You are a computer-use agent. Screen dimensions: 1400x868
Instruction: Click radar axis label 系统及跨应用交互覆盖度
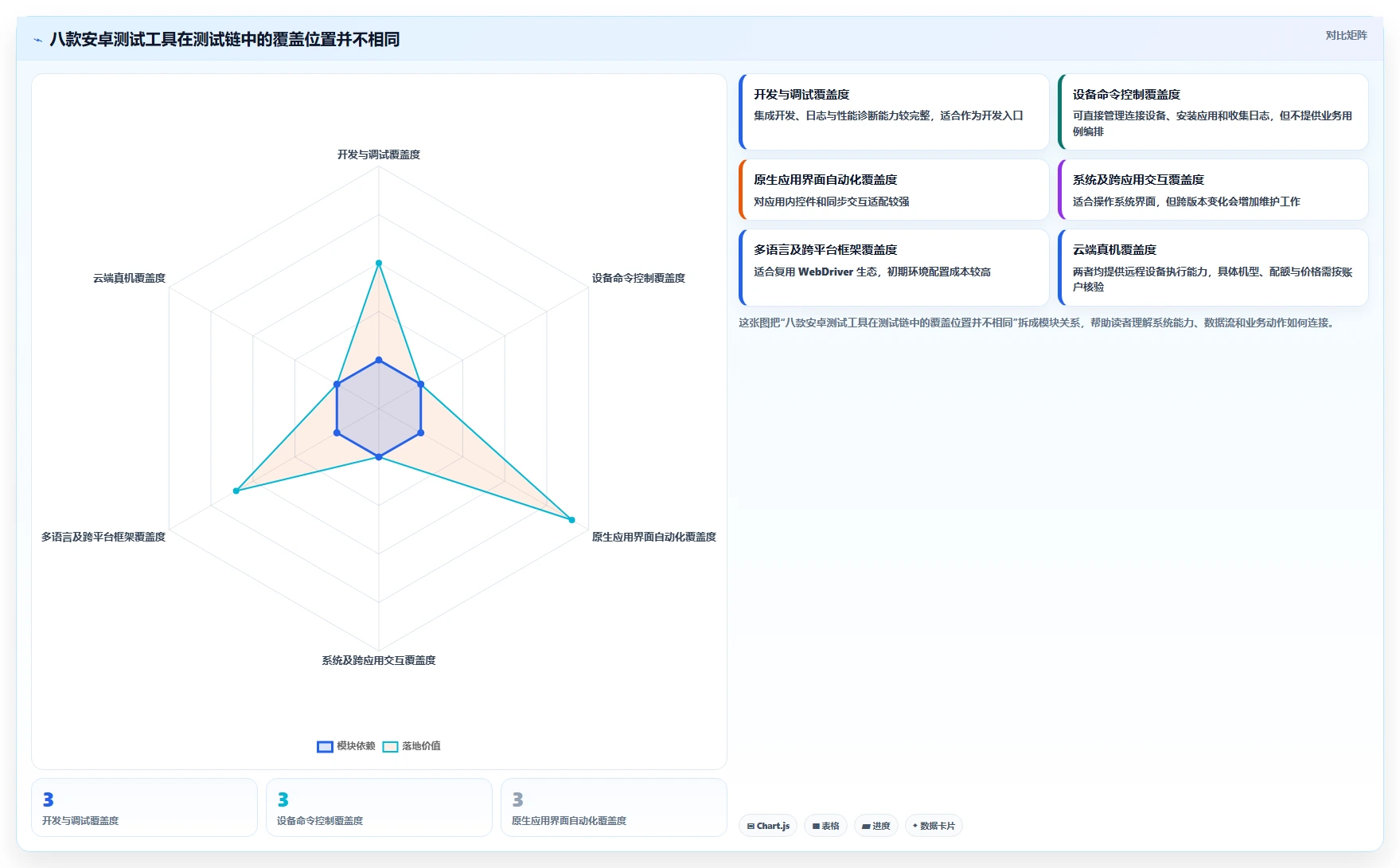(x=379, y=660)
